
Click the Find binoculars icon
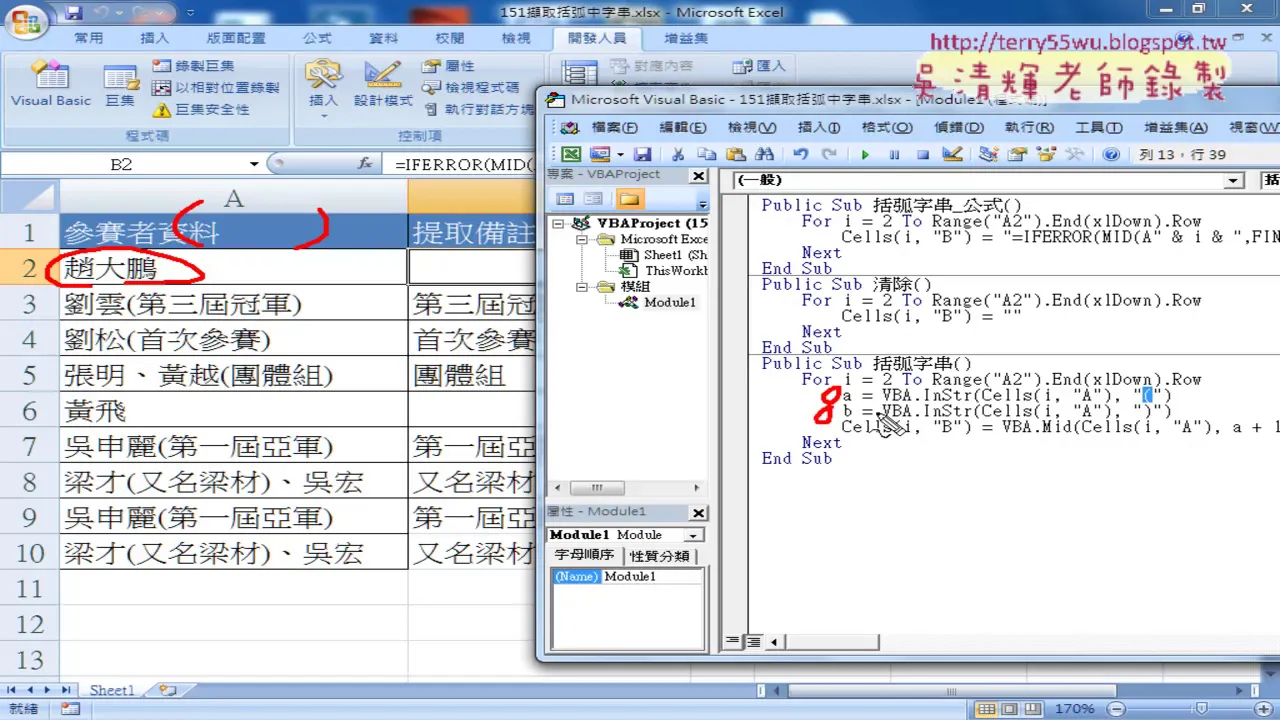coord(765,154)
